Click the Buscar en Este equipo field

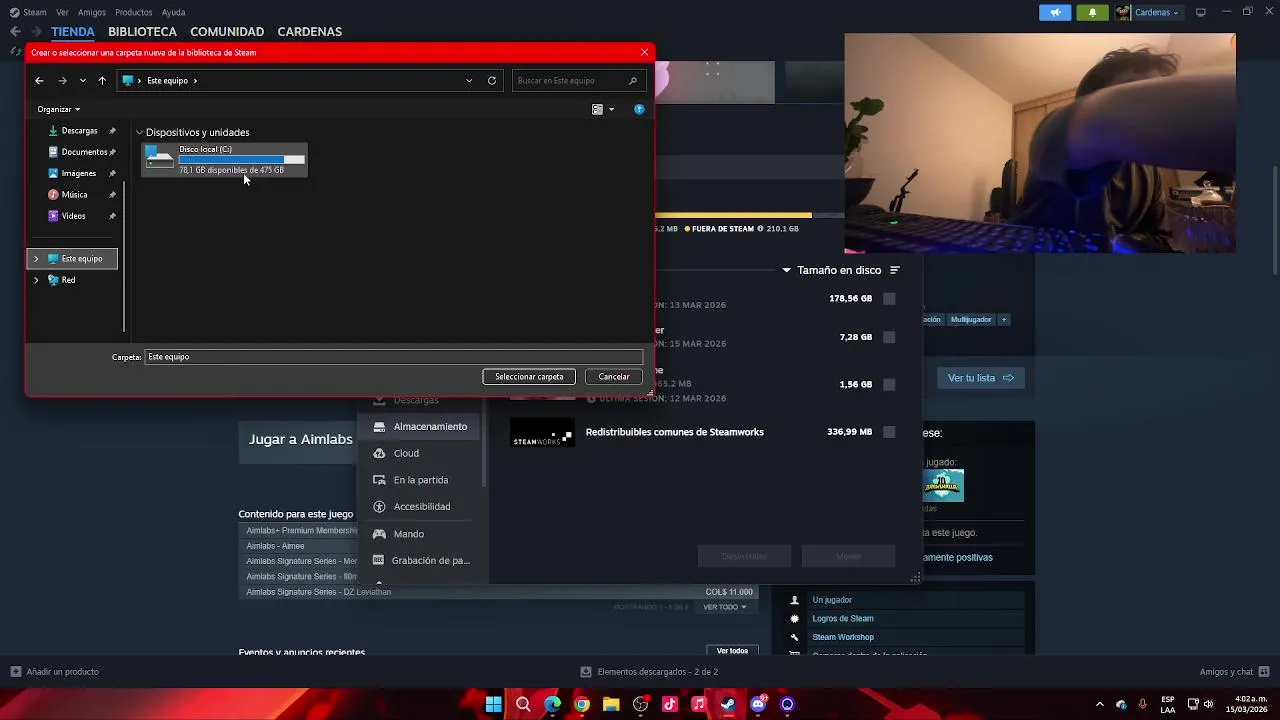point(577,80)
